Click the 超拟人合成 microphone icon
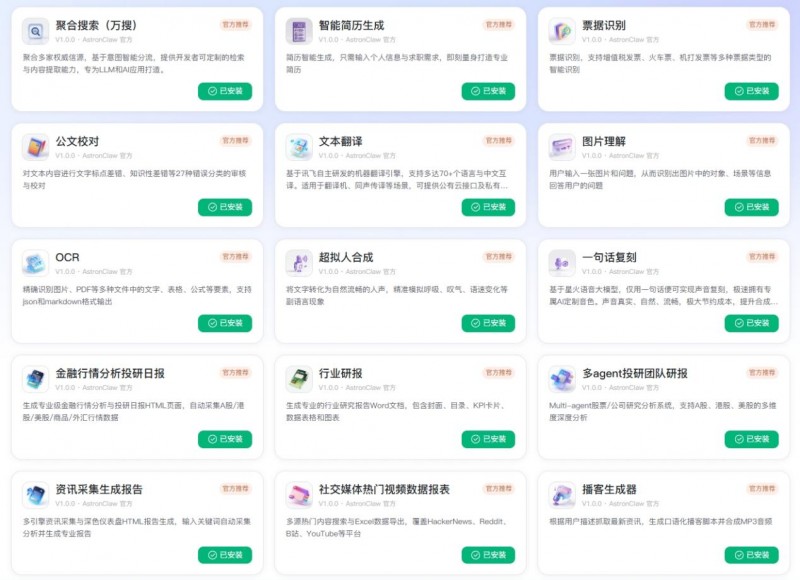Viewport: 800px width, 580px height. pos(299,263)
